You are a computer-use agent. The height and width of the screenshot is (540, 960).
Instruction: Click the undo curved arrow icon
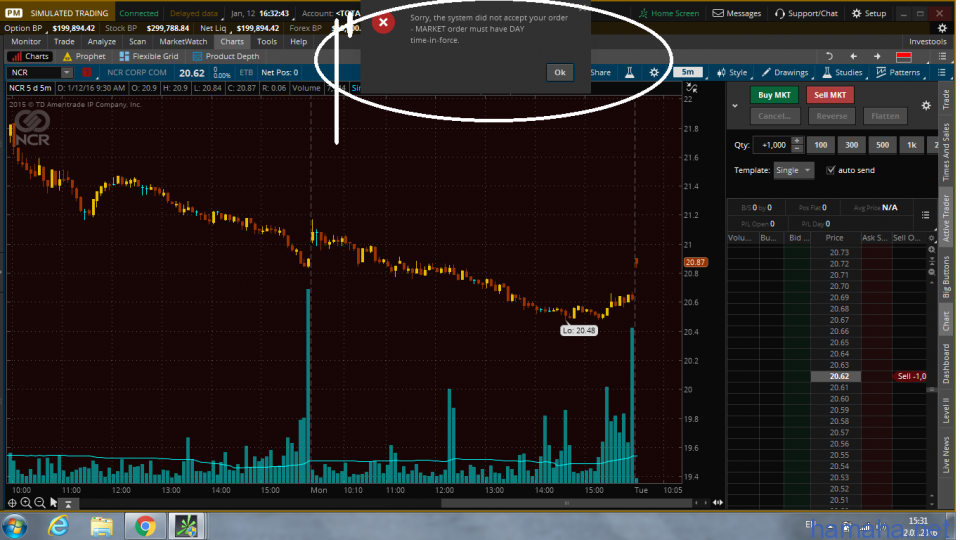click(x=832, y=56)
